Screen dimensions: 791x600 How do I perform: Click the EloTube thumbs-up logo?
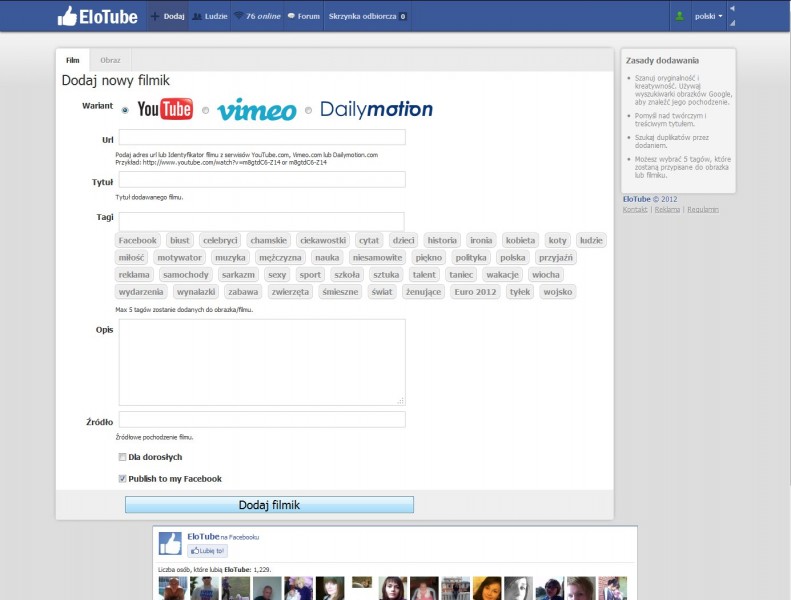68,16
